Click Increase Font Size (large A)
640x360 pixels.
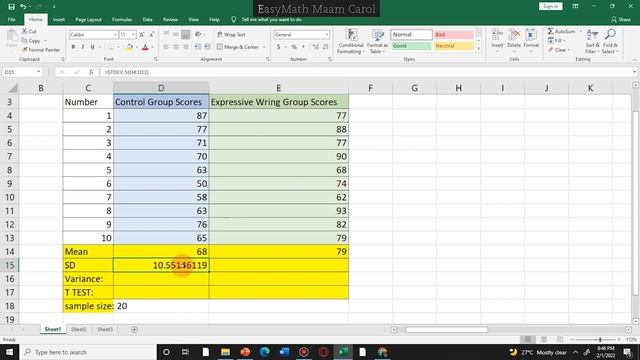142,35
